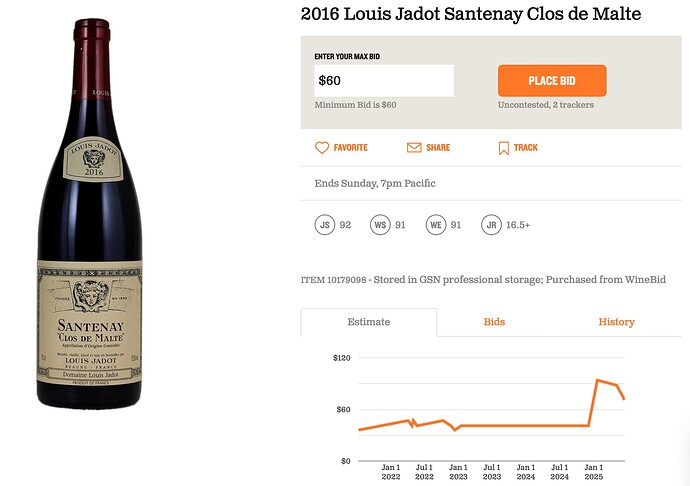Select the Estimate tab

368,322
